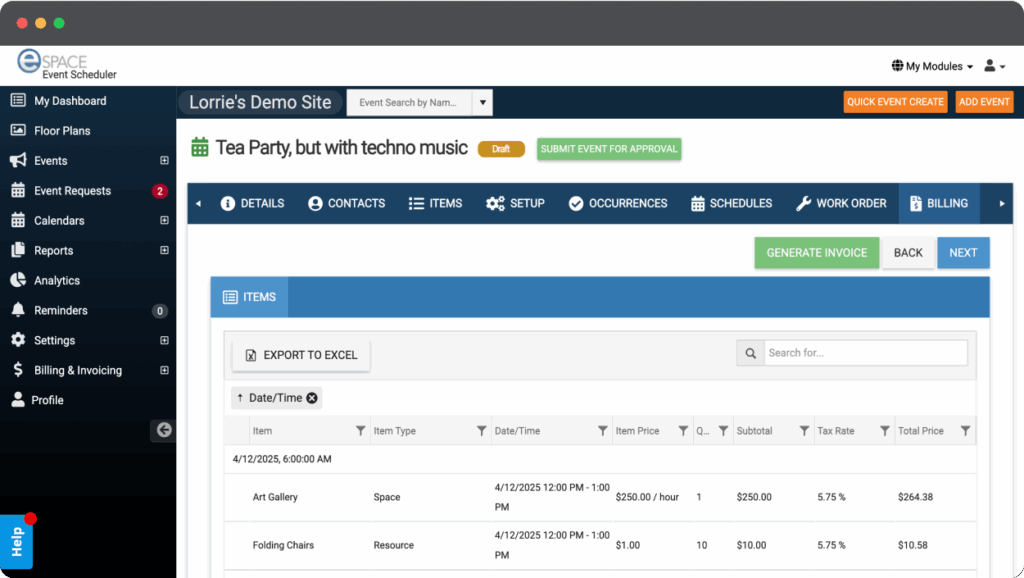Export items to Excel
The image size is (1024, 578).
pos(301,355)
